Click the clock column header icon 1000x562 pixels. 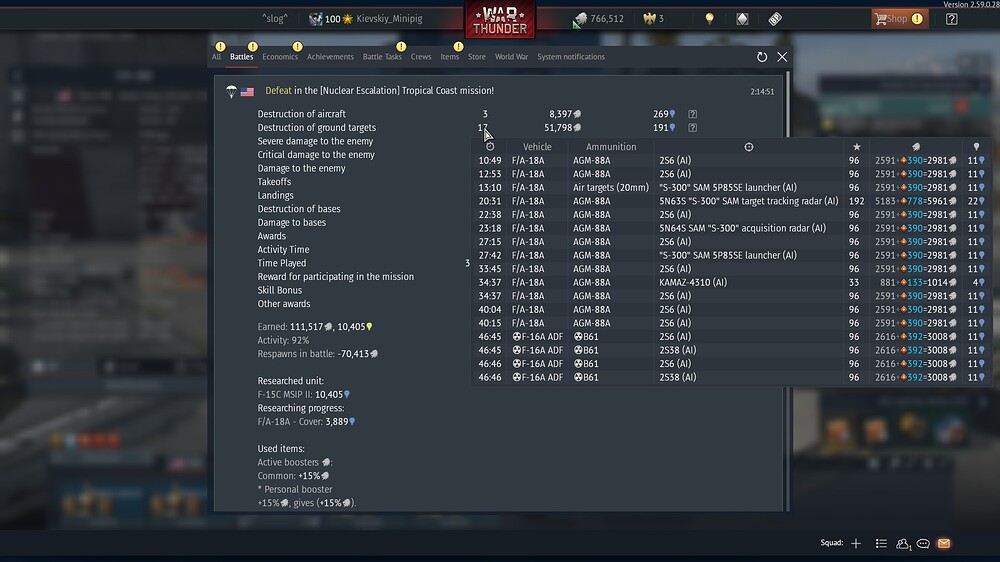(x=490, y=147)
